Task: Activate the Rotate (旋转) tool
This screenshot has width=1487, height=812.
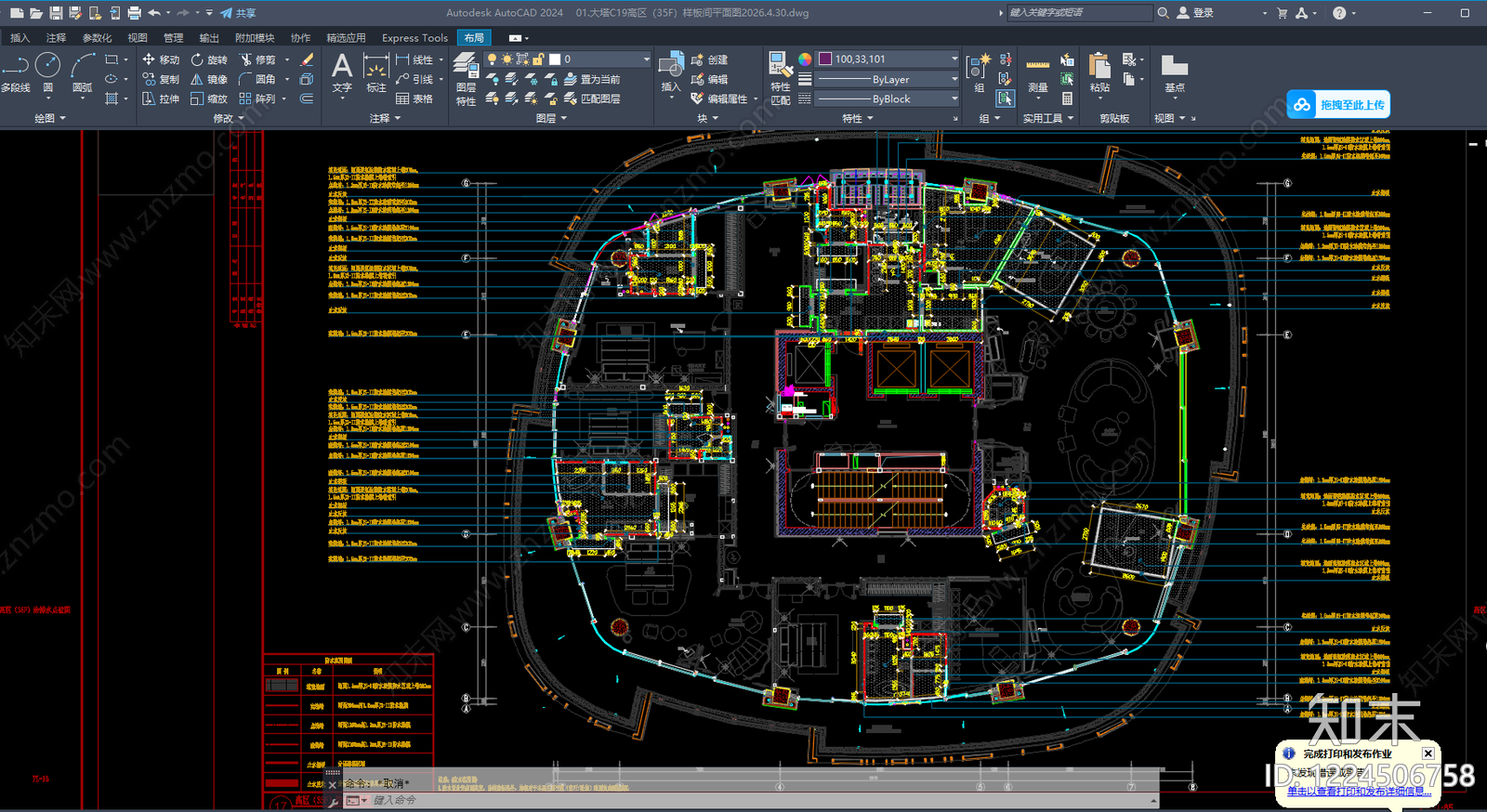Action: click(209, 59)
